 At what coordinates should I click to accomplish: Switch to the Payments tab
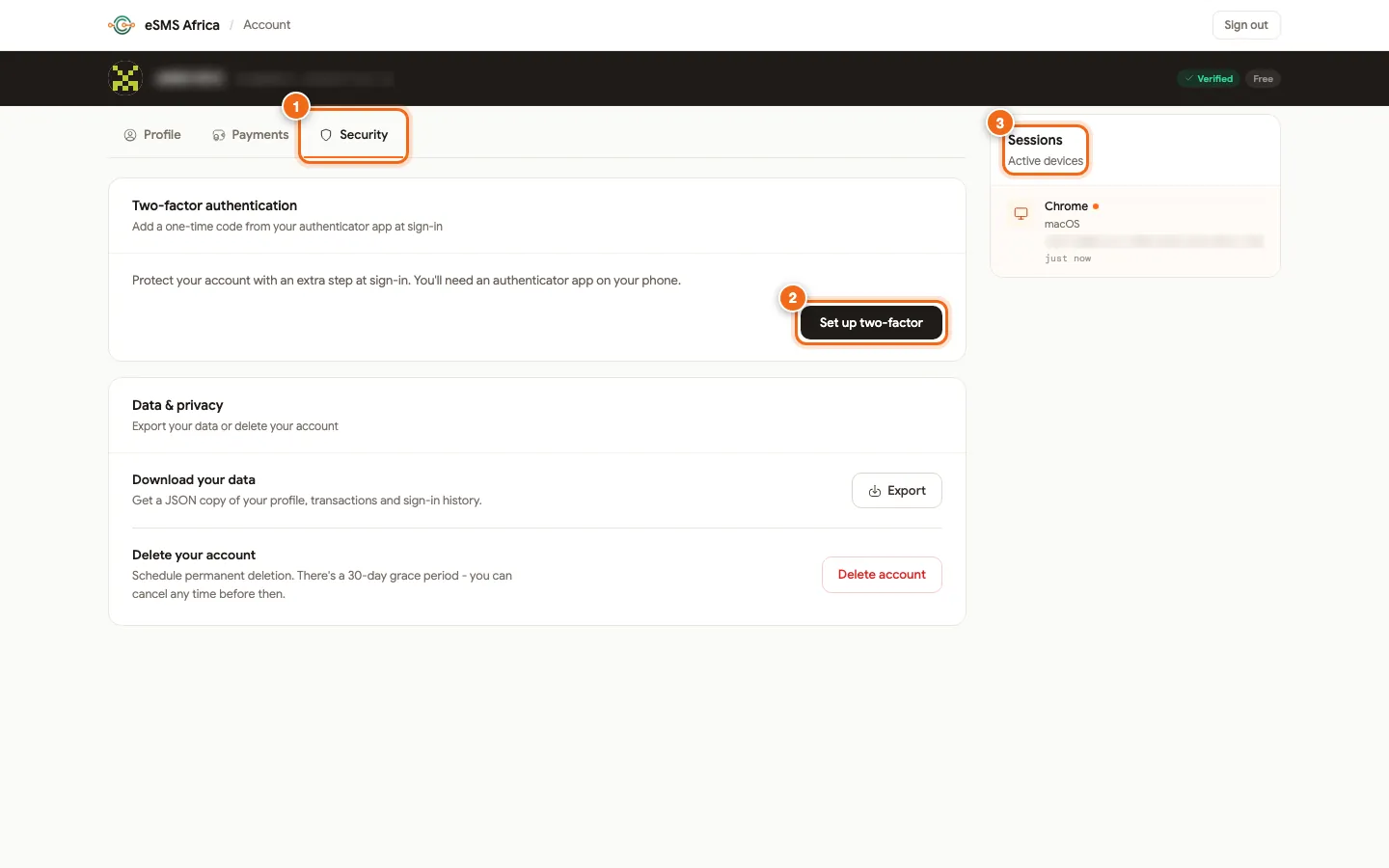pos(251,135)
